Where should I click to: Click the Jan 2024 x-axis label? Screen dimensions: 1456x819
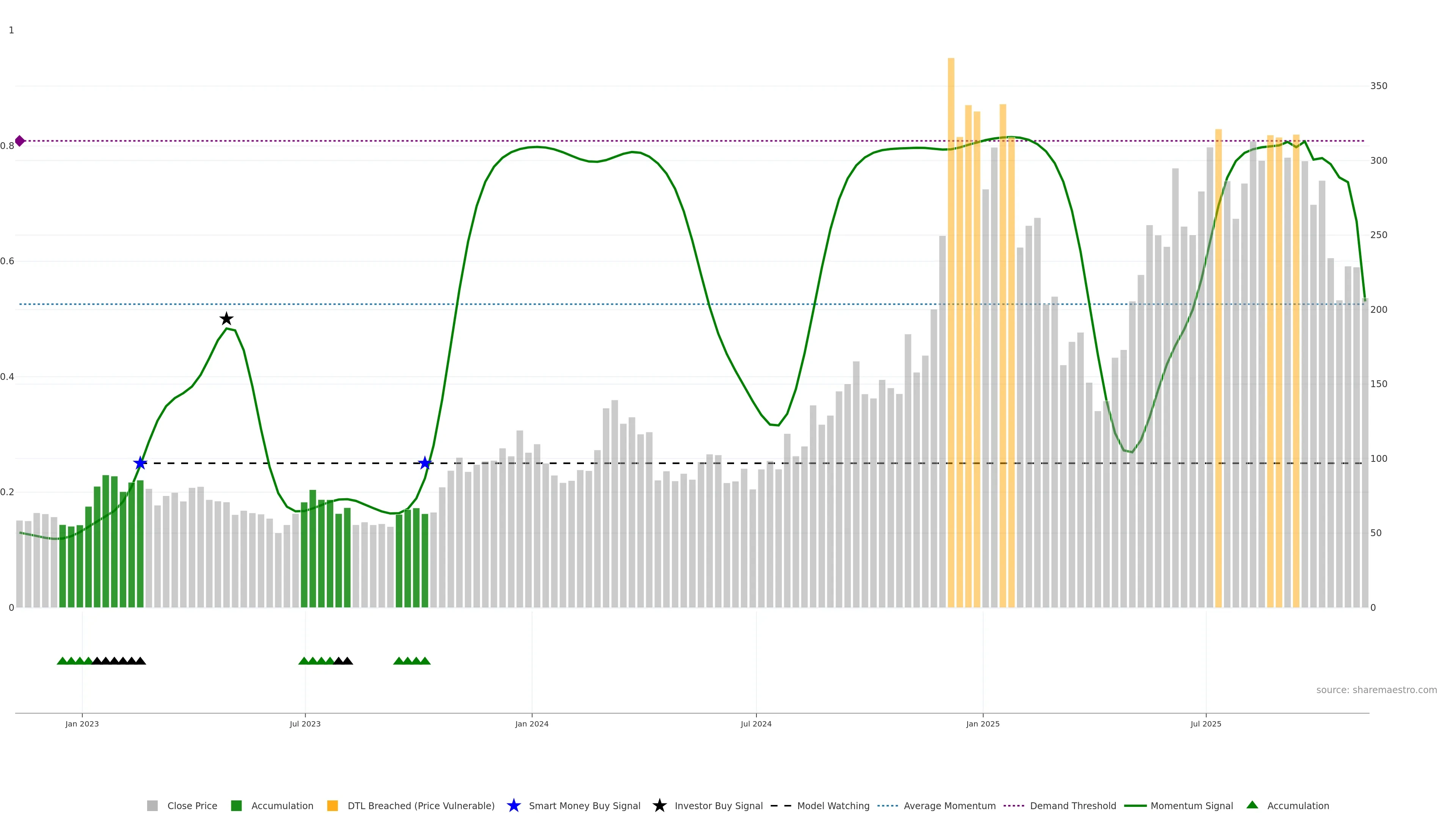pyautogui.click(x=531, y=724)
